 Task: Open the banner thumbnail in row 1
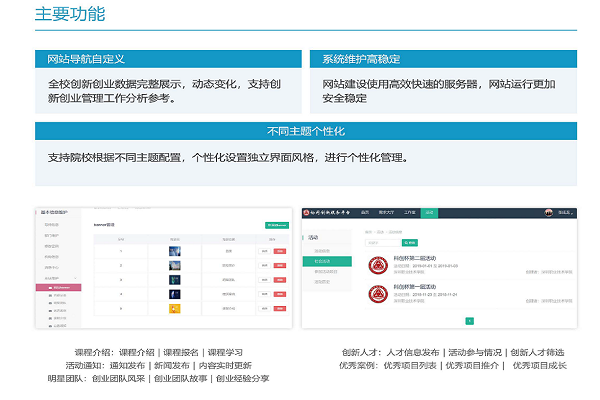[174, 251]
